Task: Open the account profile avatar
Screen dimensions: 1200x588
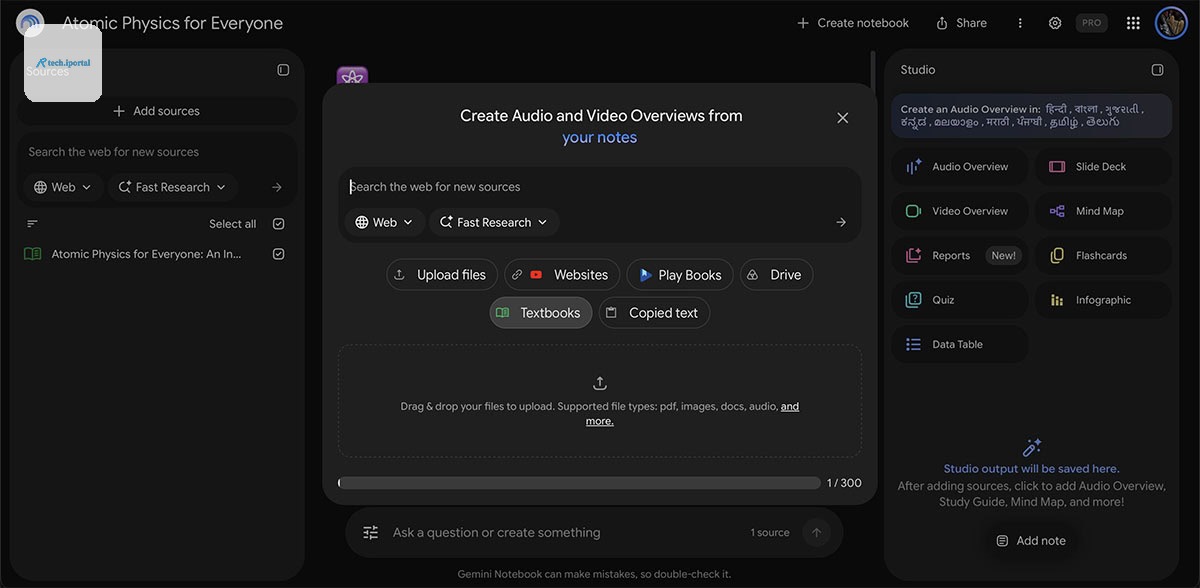Action: [x=1171, y=22]
